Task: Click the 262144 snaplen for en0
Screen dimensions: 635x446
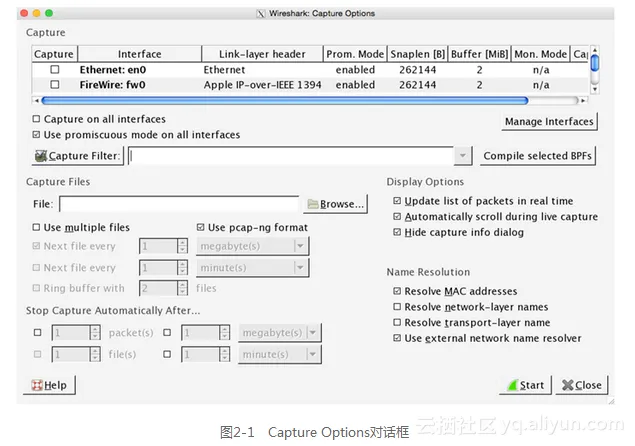Action: (x=418, y=70)
